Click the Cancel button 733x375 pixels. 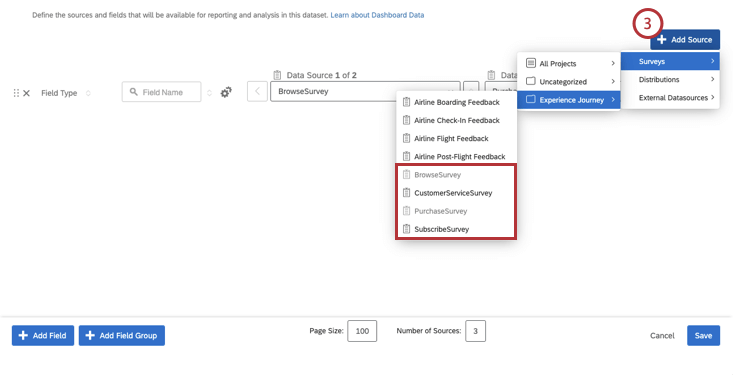coord(662,336)
